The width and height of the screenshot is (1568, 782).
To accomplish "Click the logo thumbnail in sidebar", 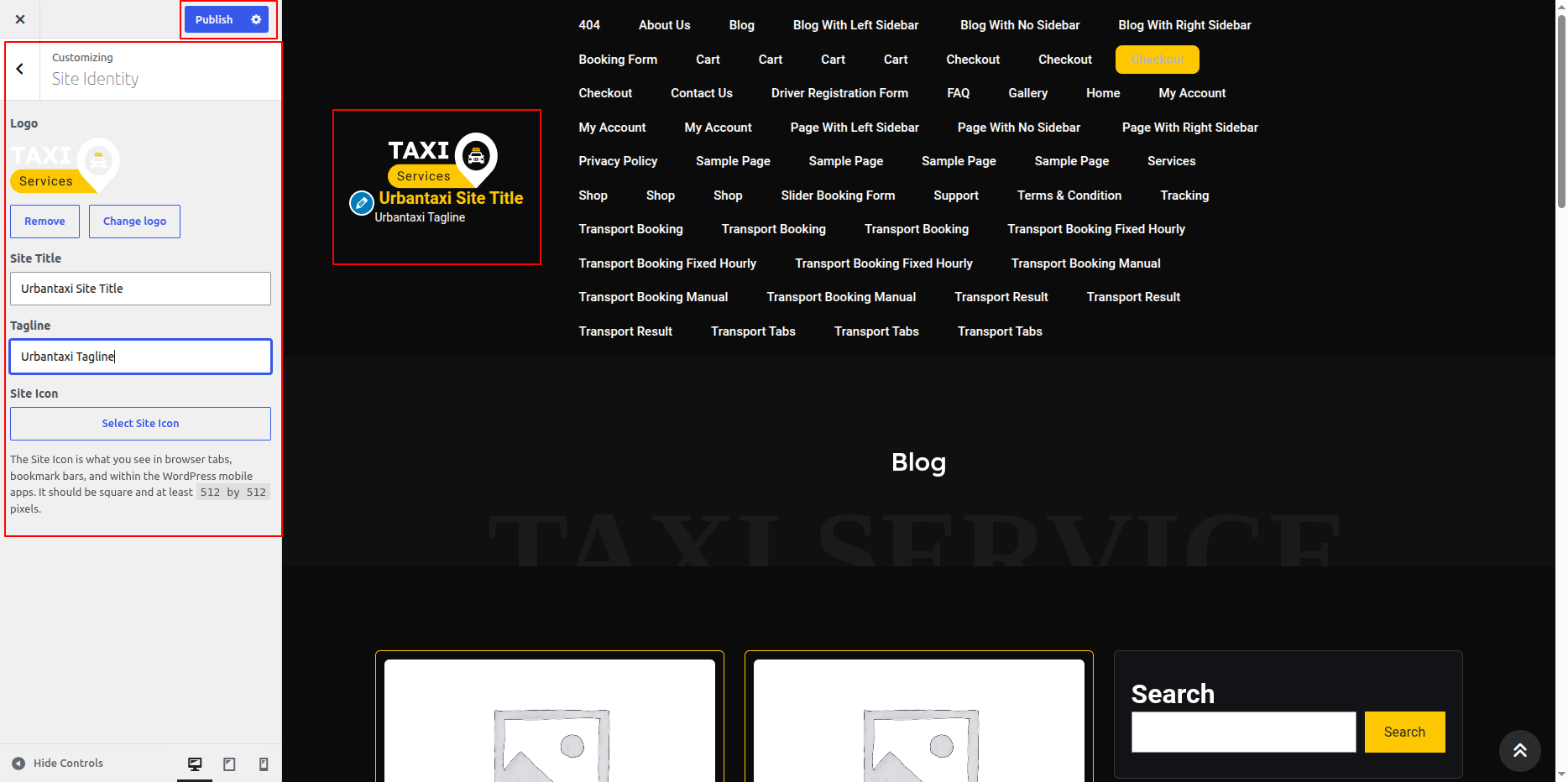I will (x=65, y=165).
